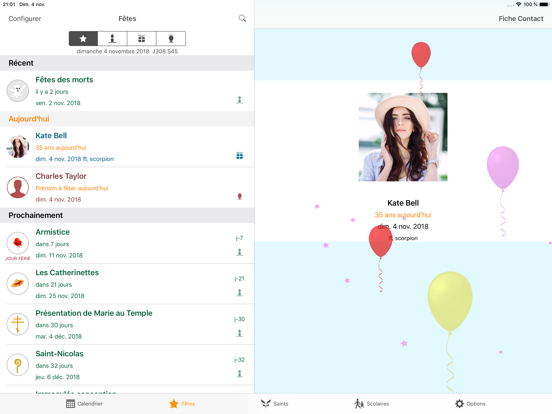Viewport: 552px width, 414px height.
Task: Click the orange star icon in tab bar
Action: (x=174, y=404)
